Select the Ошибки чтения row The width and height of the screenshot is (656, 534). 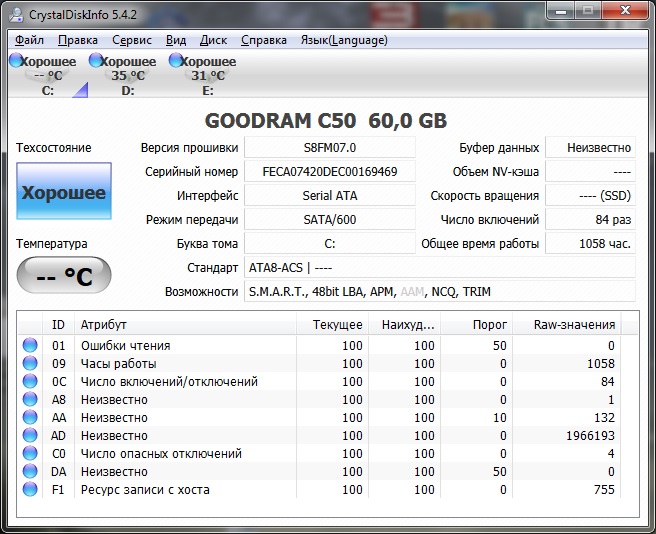(x=319, y=346)
